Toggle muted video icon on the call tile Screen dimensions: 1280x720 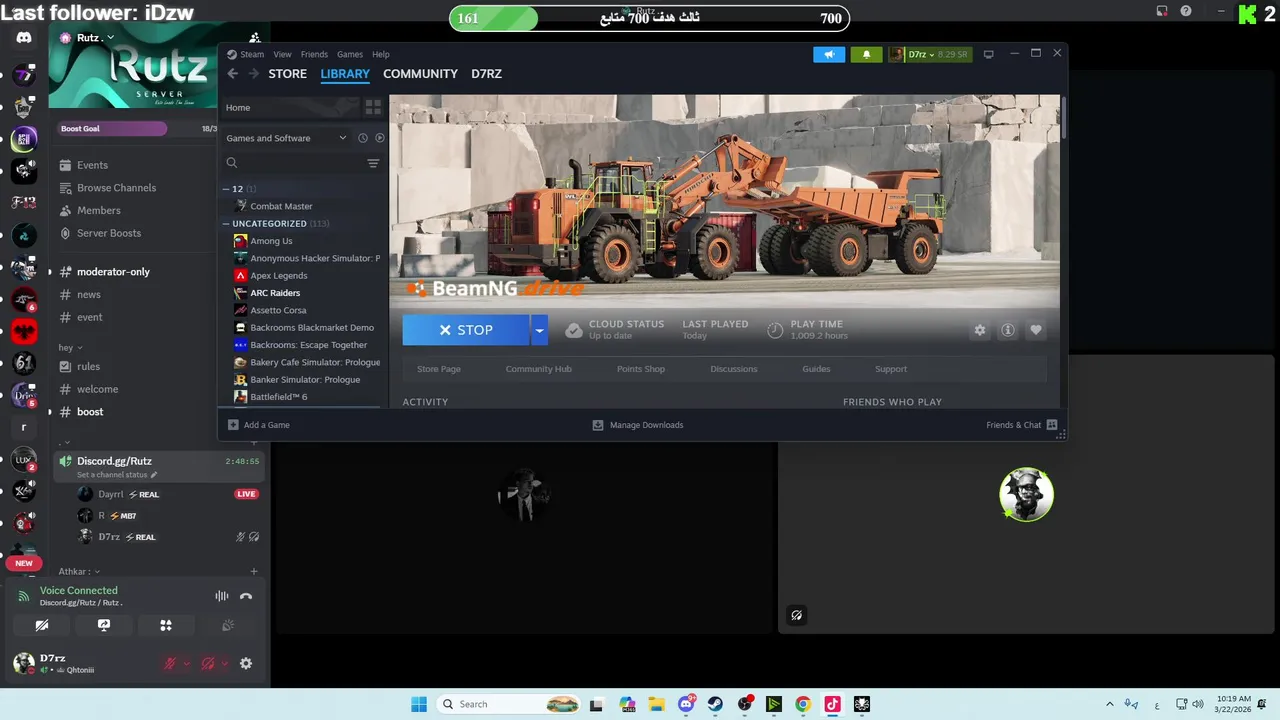796,615
